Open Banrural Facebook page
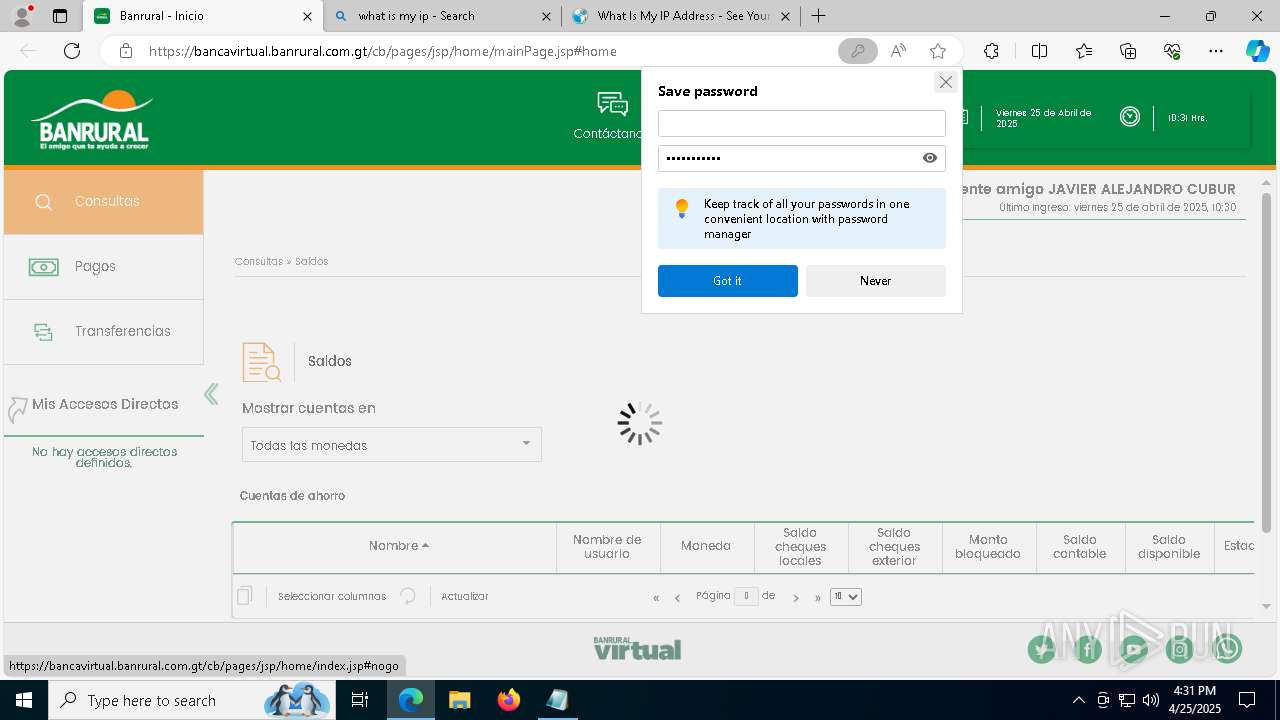The image size is (1280, 720). click(1088, 649)
